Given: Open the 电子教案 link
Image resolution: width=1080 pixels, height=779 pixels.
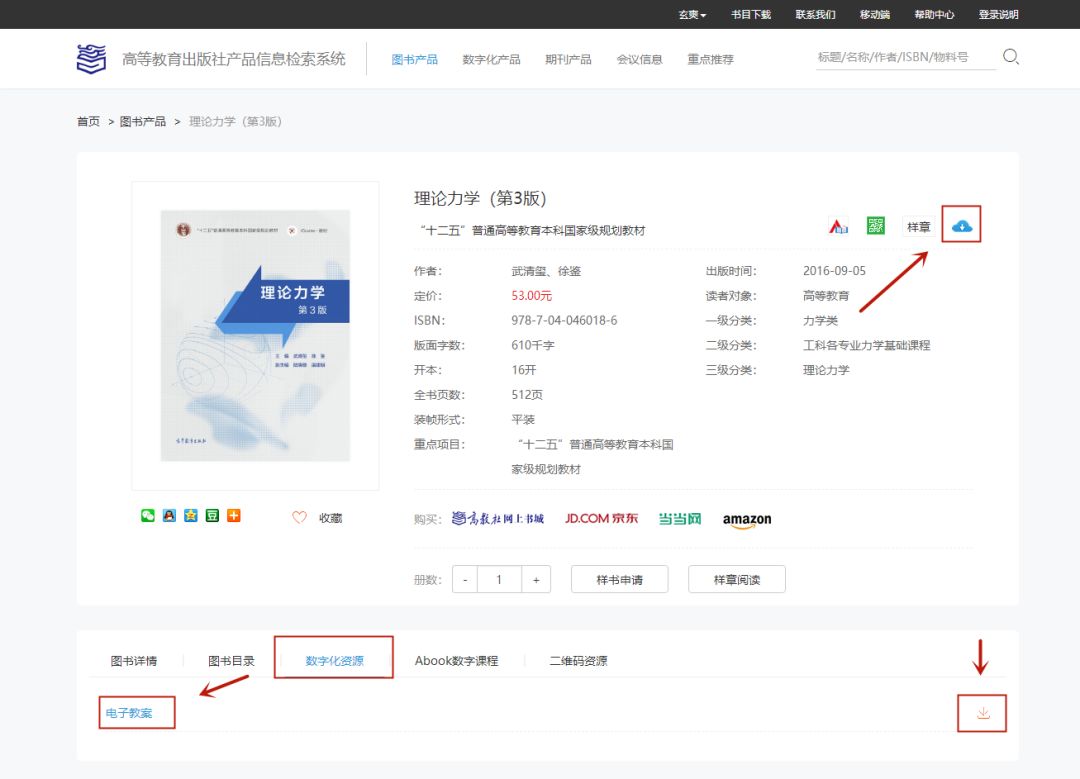Looking at the screenshot, I should pos(130,713).
